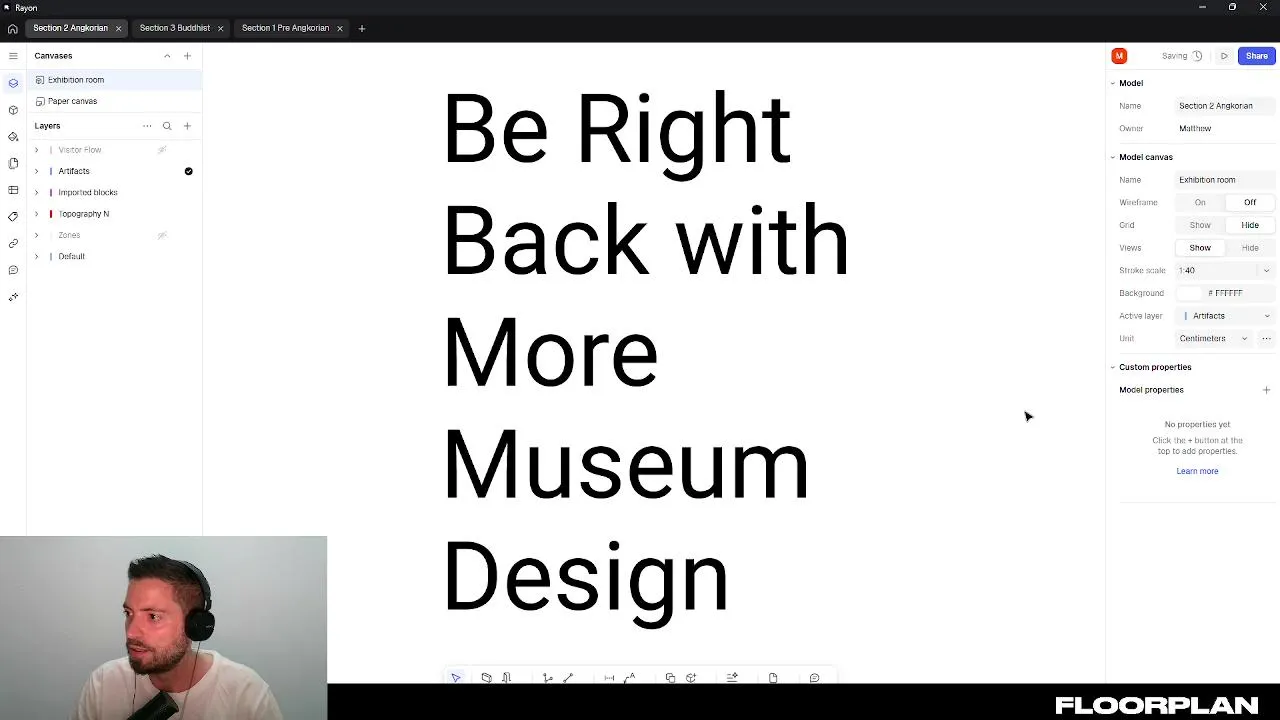Viewport: 1280px width, 720px height.
Task: Open the paint bucket styles icon
Action: (x=13, y=136)
